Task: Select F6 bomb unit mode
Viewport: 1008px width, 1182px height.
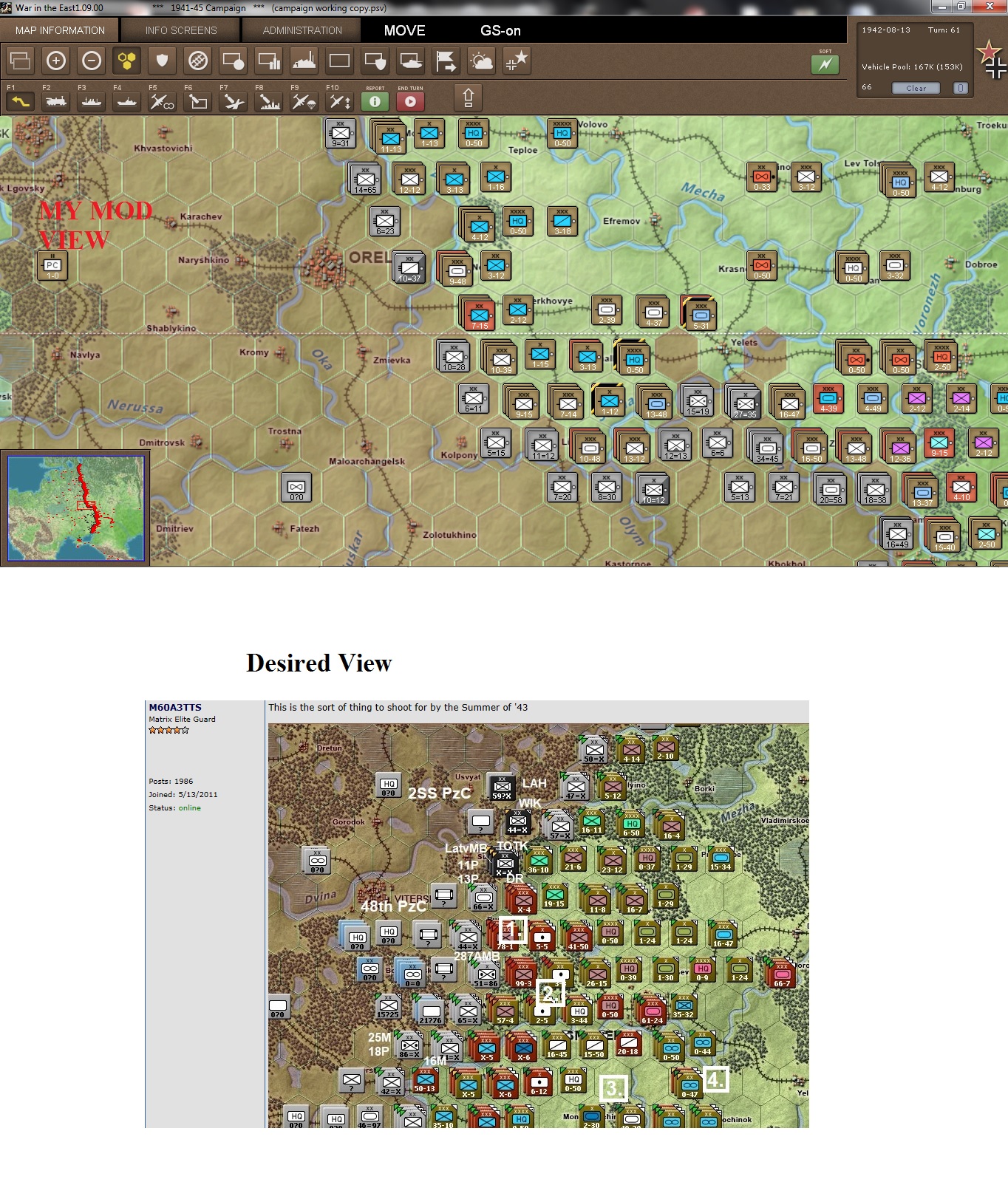Action: tap(198, 101)
